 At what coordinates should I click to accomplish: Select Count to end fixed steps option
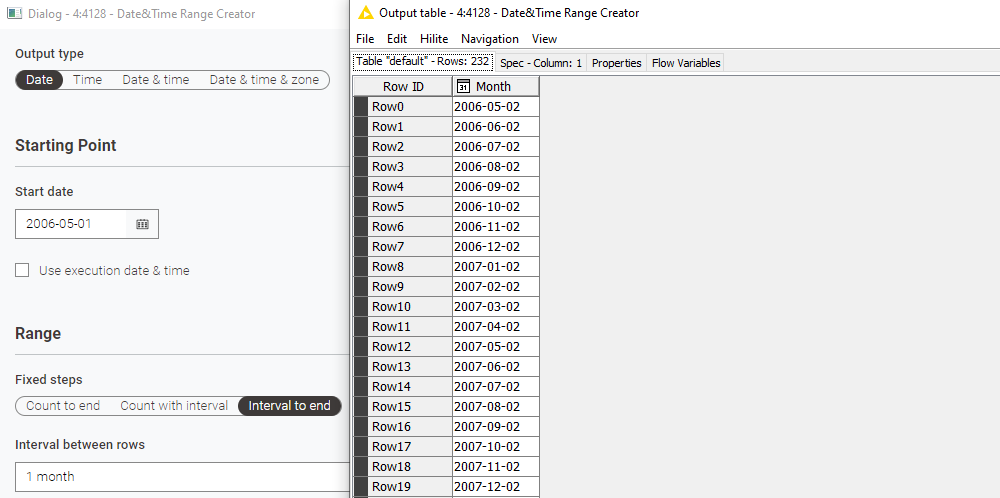[63, 406]
